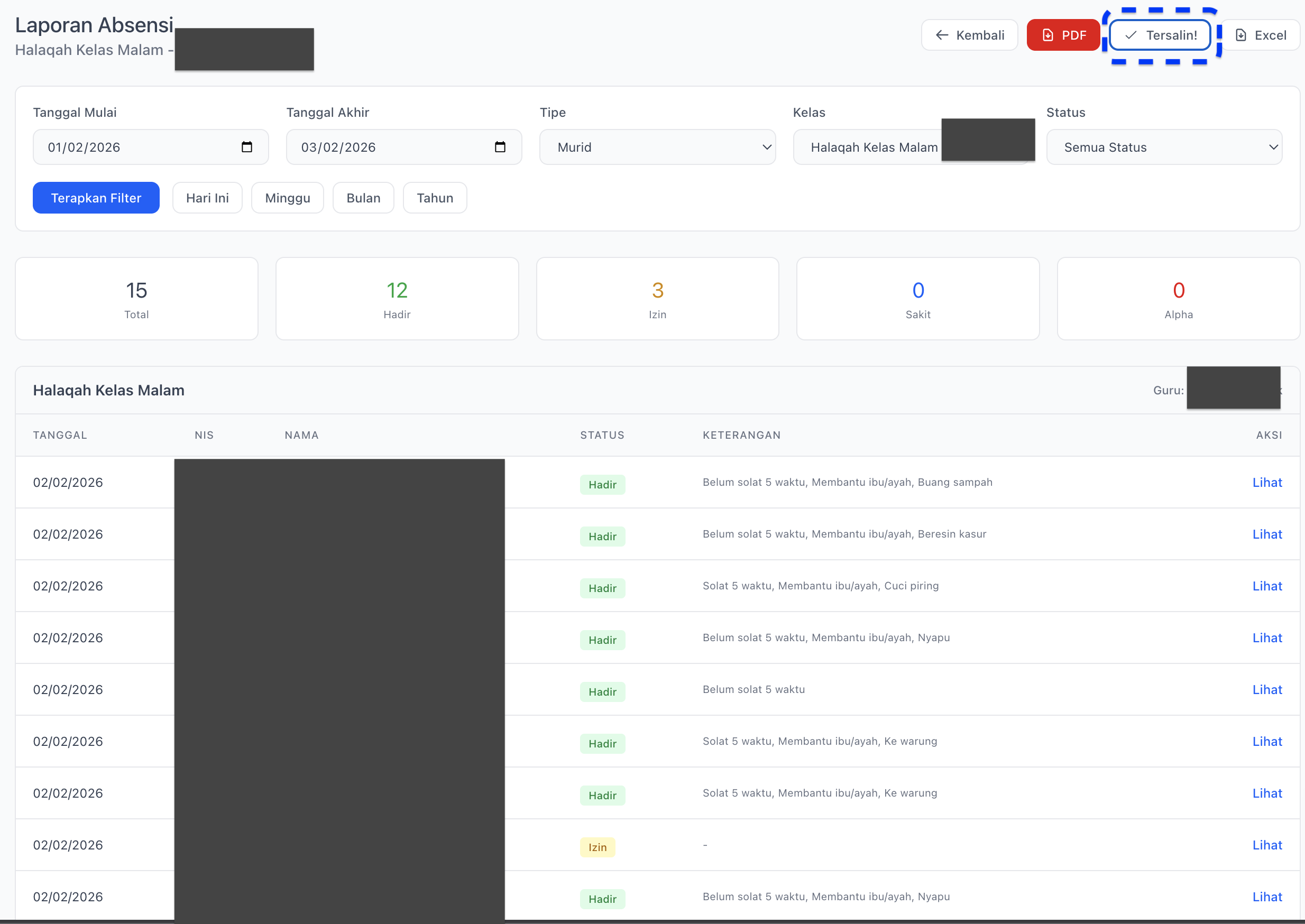The width and height of the screenshot is (1305, 924).
Task: Expand the Tipe dropdown showing Murid
Action: click(x=657, y=147)
